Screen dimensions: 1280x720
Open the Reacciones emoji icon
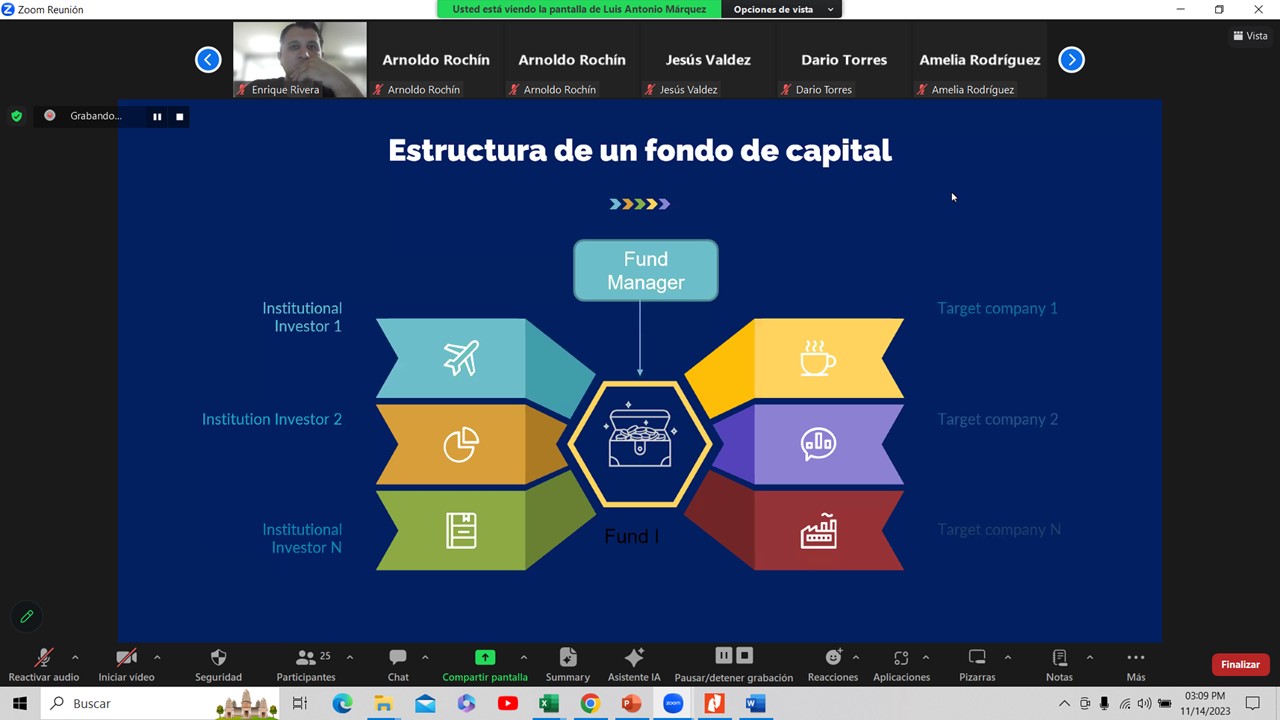pos(832,658)
